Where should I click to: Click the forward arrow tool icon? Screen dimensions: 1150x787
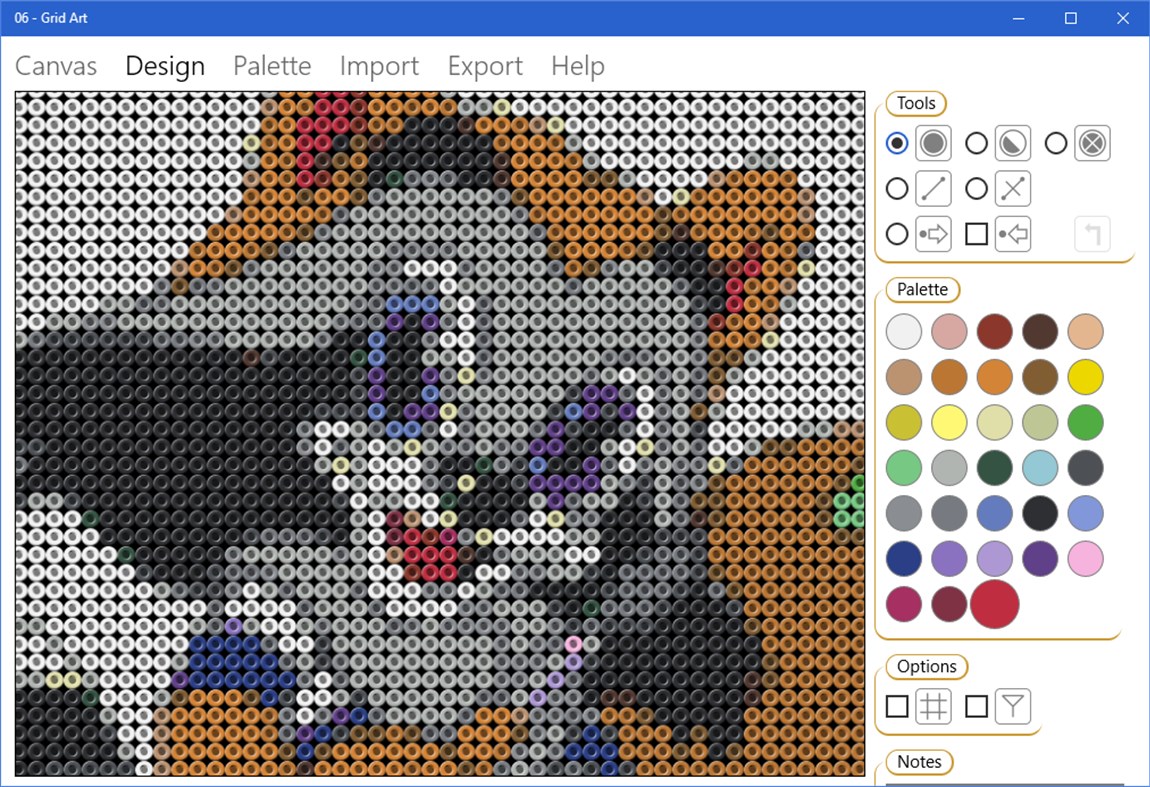933,233
